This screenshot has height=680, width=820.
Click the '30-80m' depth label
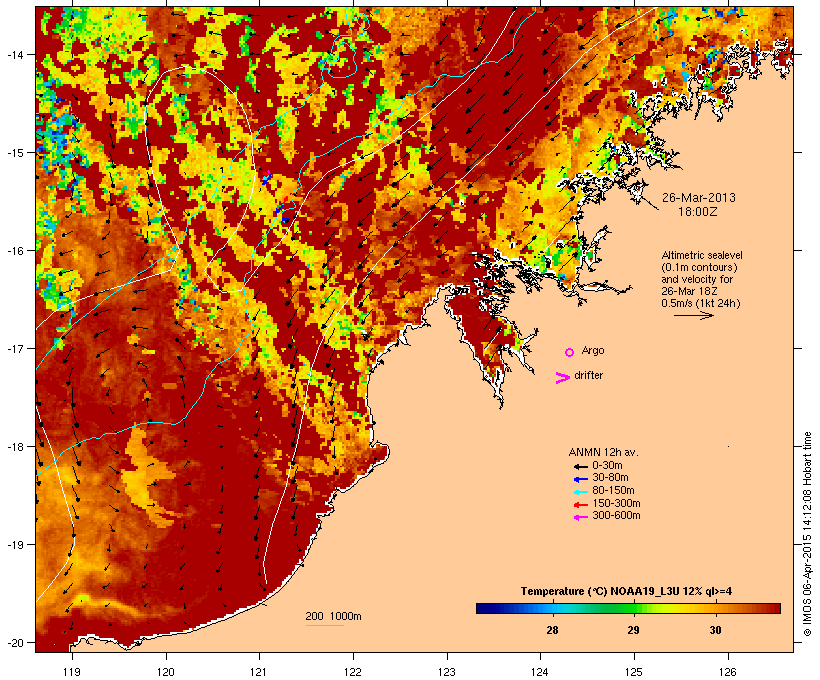coord(610,478)
